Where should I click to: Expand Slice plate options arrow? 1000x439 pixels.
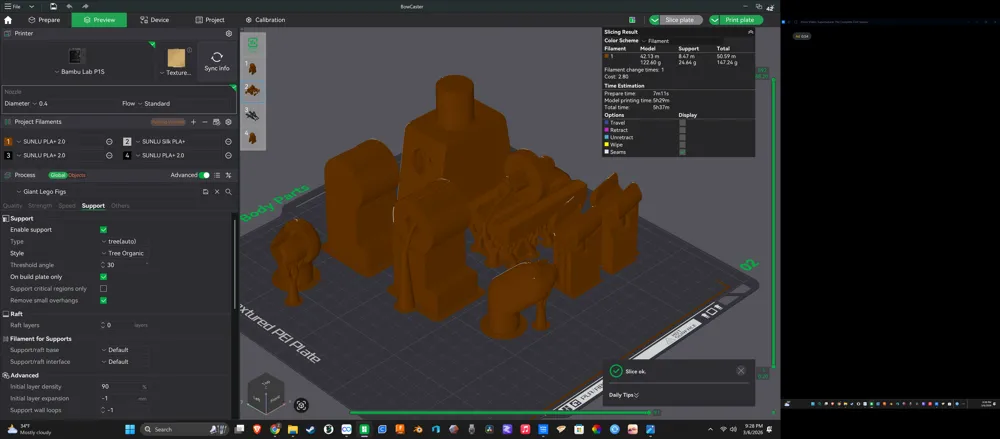tap(654, 20)
